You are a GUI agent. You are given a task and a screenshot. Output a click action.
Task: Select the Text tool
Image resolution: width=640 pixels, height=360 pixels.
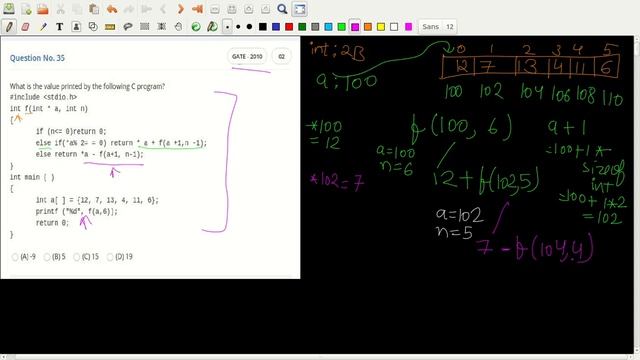click(60, 27)
